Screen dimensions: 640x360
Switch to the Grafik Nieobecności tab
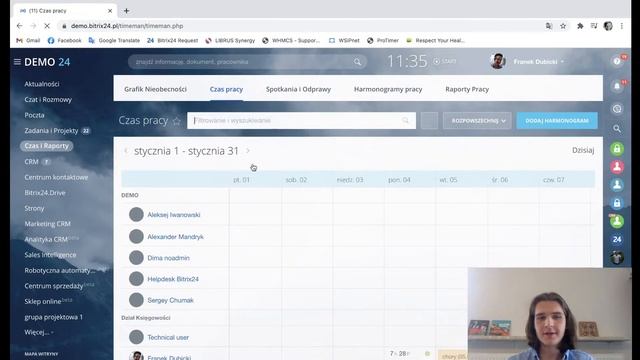tap(155, 89)
